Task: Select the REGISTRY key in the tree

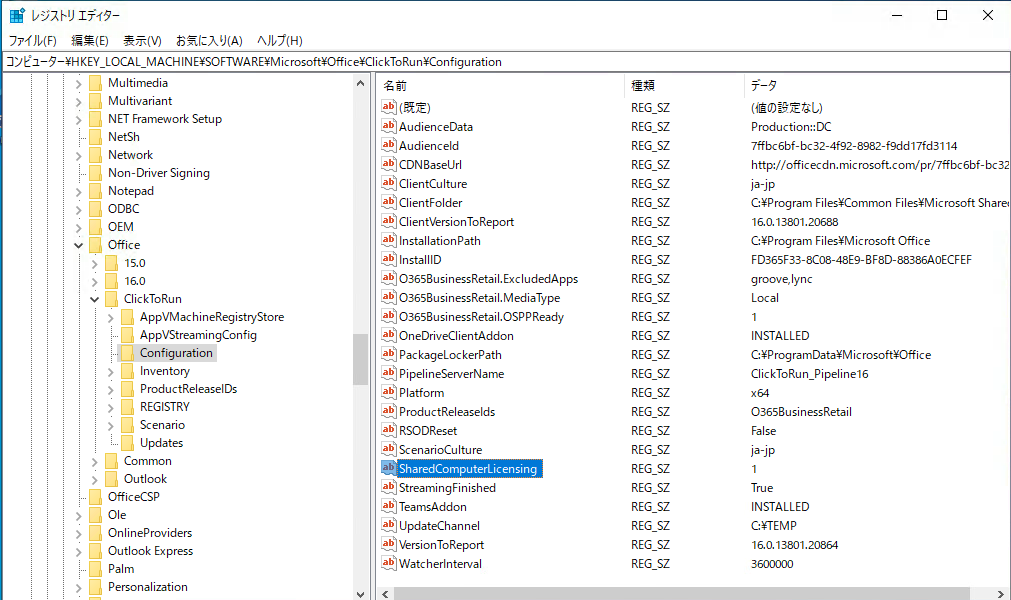Action: tap(165, 407)
